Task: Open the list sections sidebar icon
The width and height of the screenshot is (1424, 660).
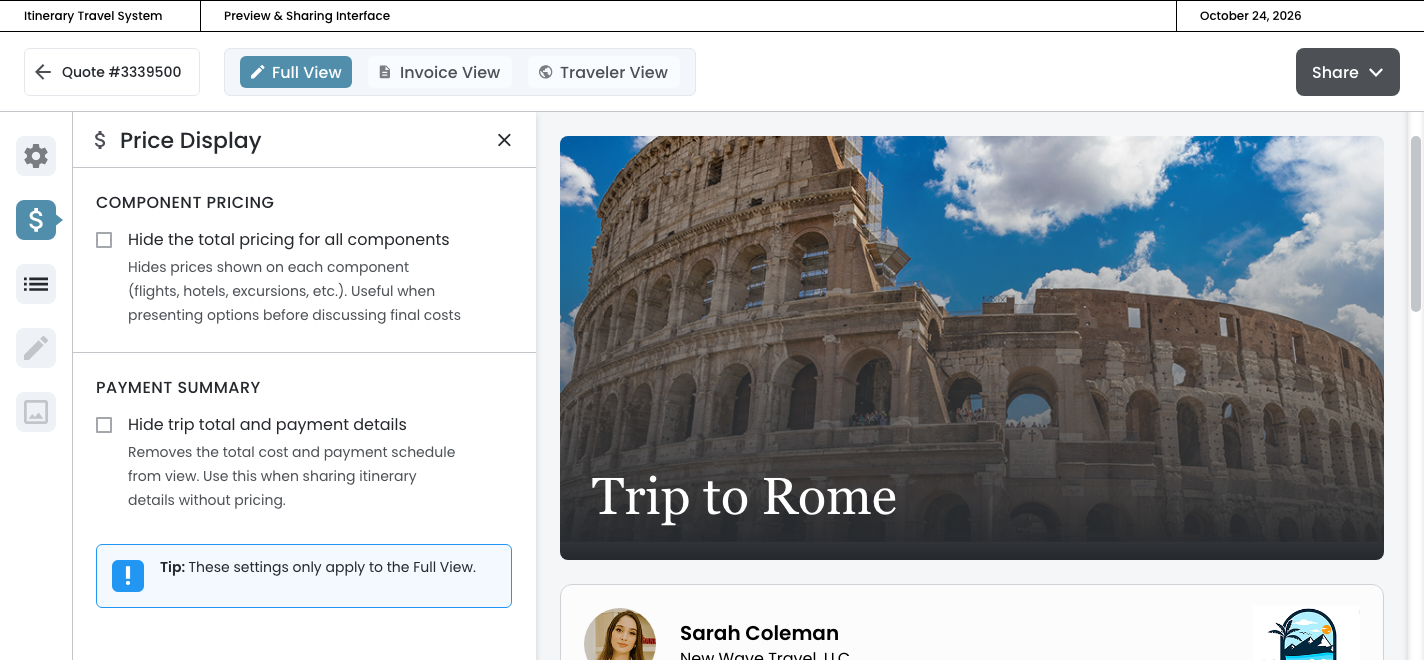Action: point(36,284)
